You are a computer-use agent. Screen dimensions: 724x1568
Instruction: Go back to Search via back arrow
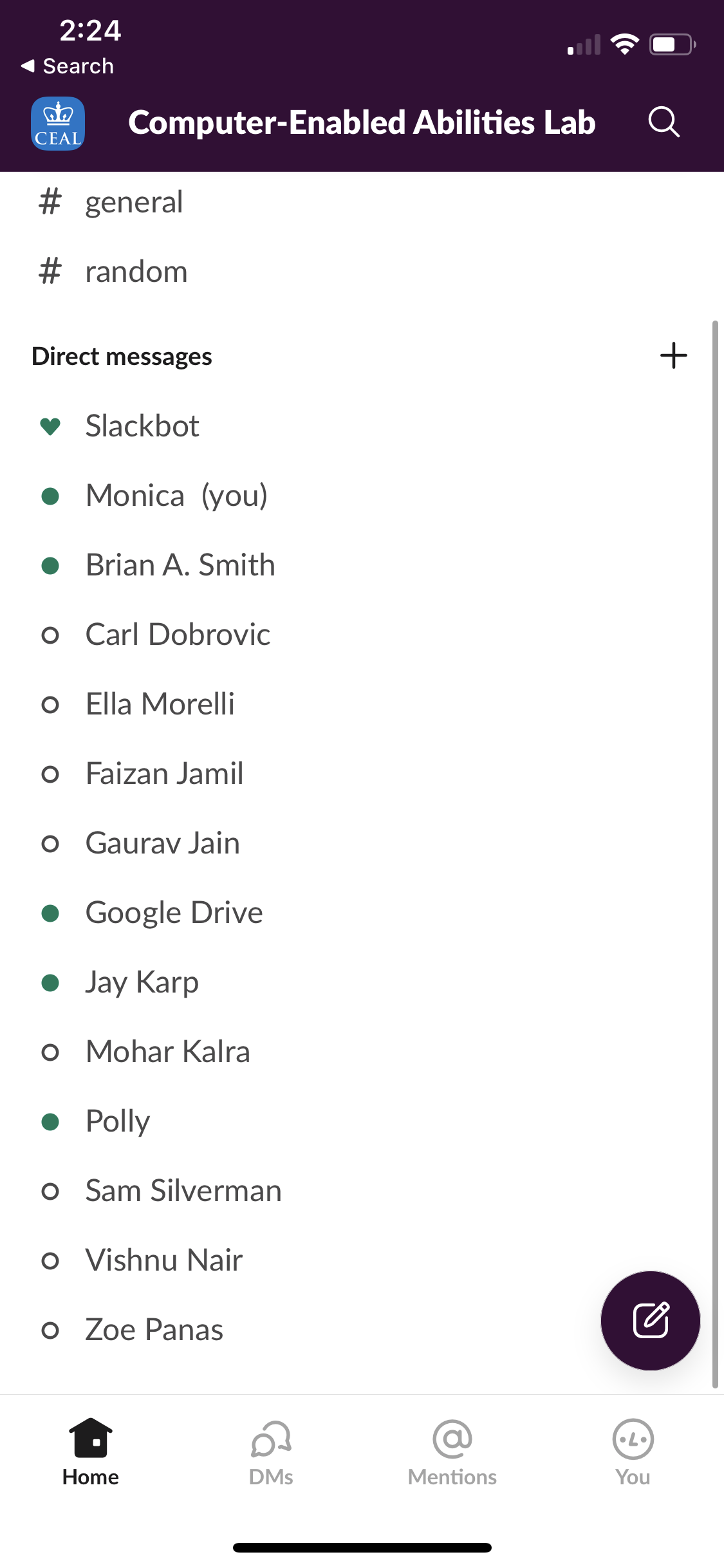pos(67,66)
